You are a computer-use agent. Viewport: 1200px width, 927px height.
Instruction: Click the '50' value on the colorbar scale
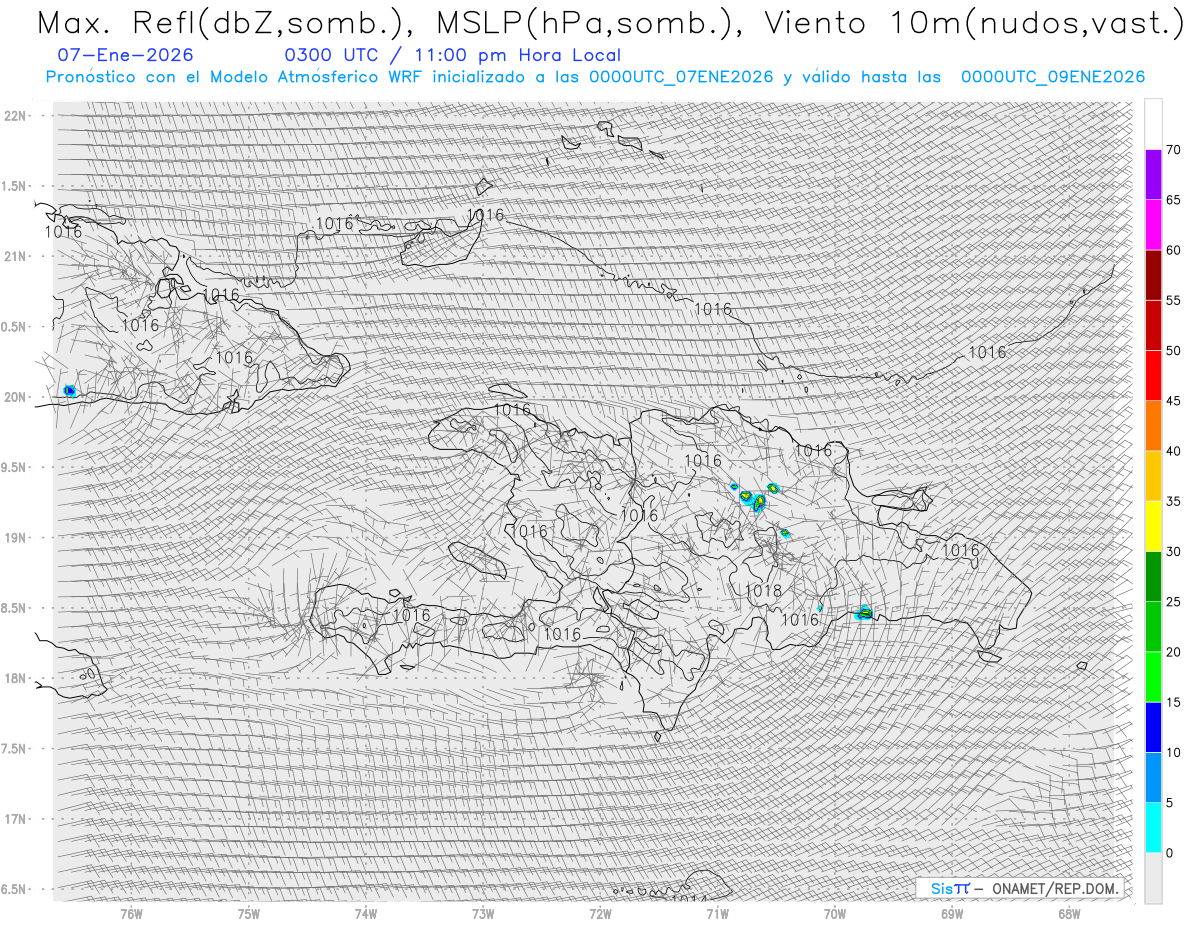(x=1173, y=351)
